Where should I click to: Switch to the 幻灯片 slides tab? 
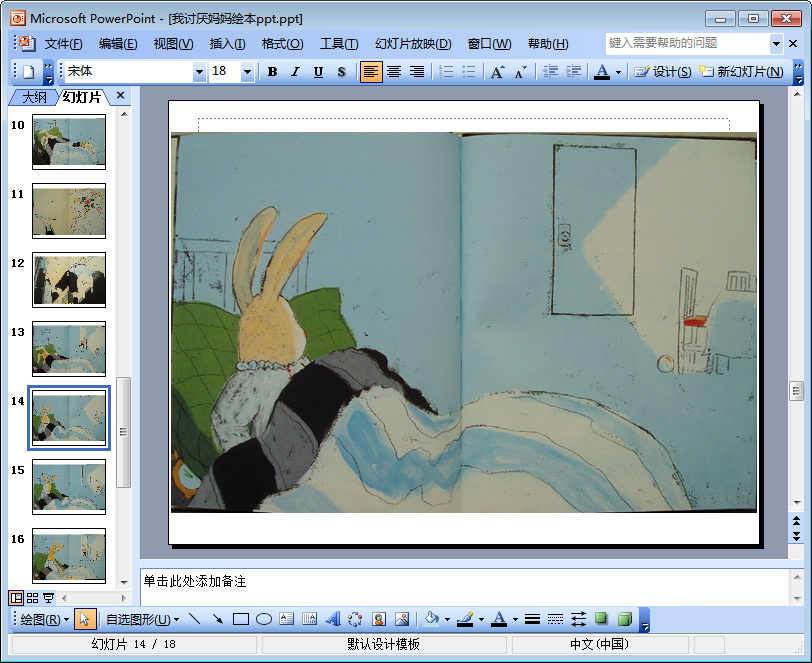click(82, 97)
